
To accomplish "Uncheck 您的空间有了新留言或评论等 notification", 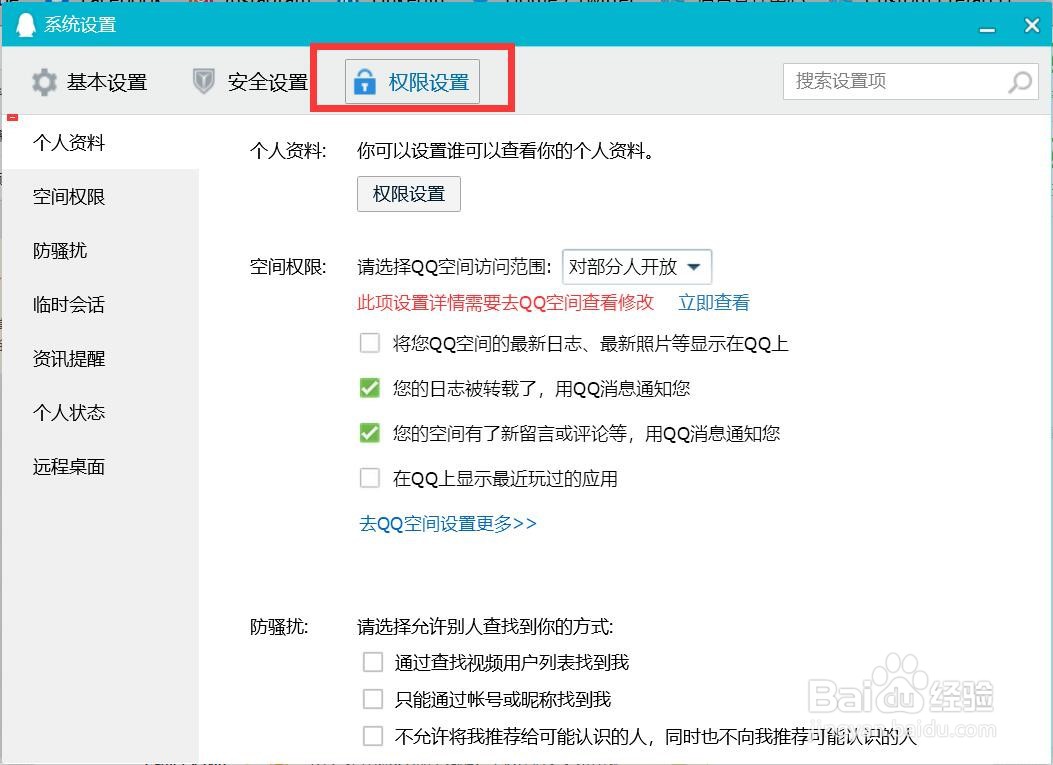I will coord(369,433).
